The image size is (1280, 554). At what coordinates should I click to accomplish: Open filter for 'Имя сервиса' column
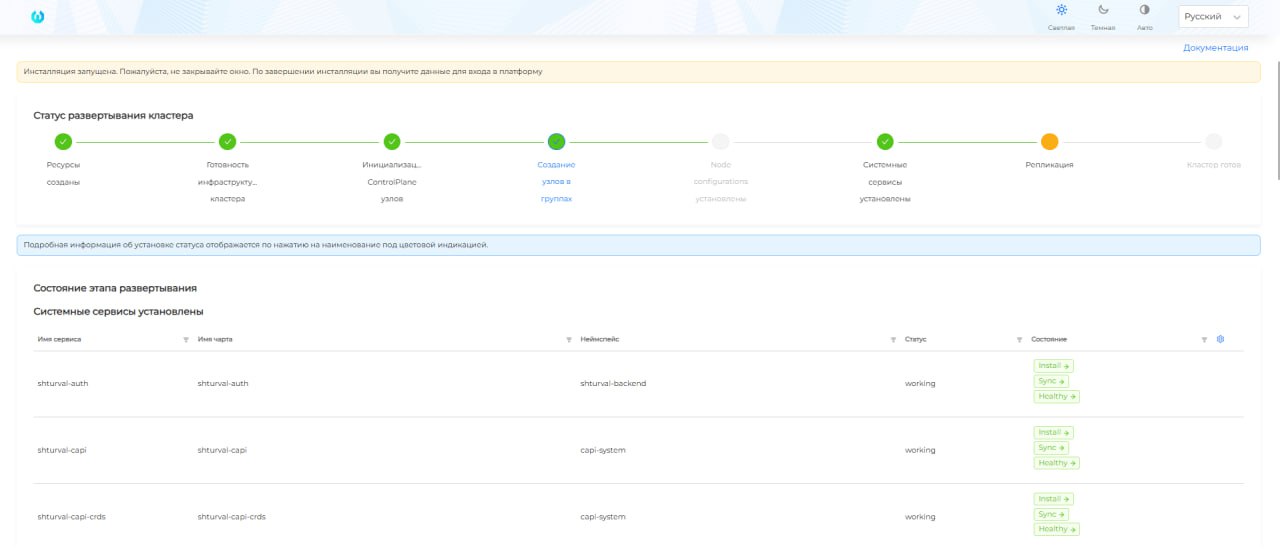tap(186, 340)
